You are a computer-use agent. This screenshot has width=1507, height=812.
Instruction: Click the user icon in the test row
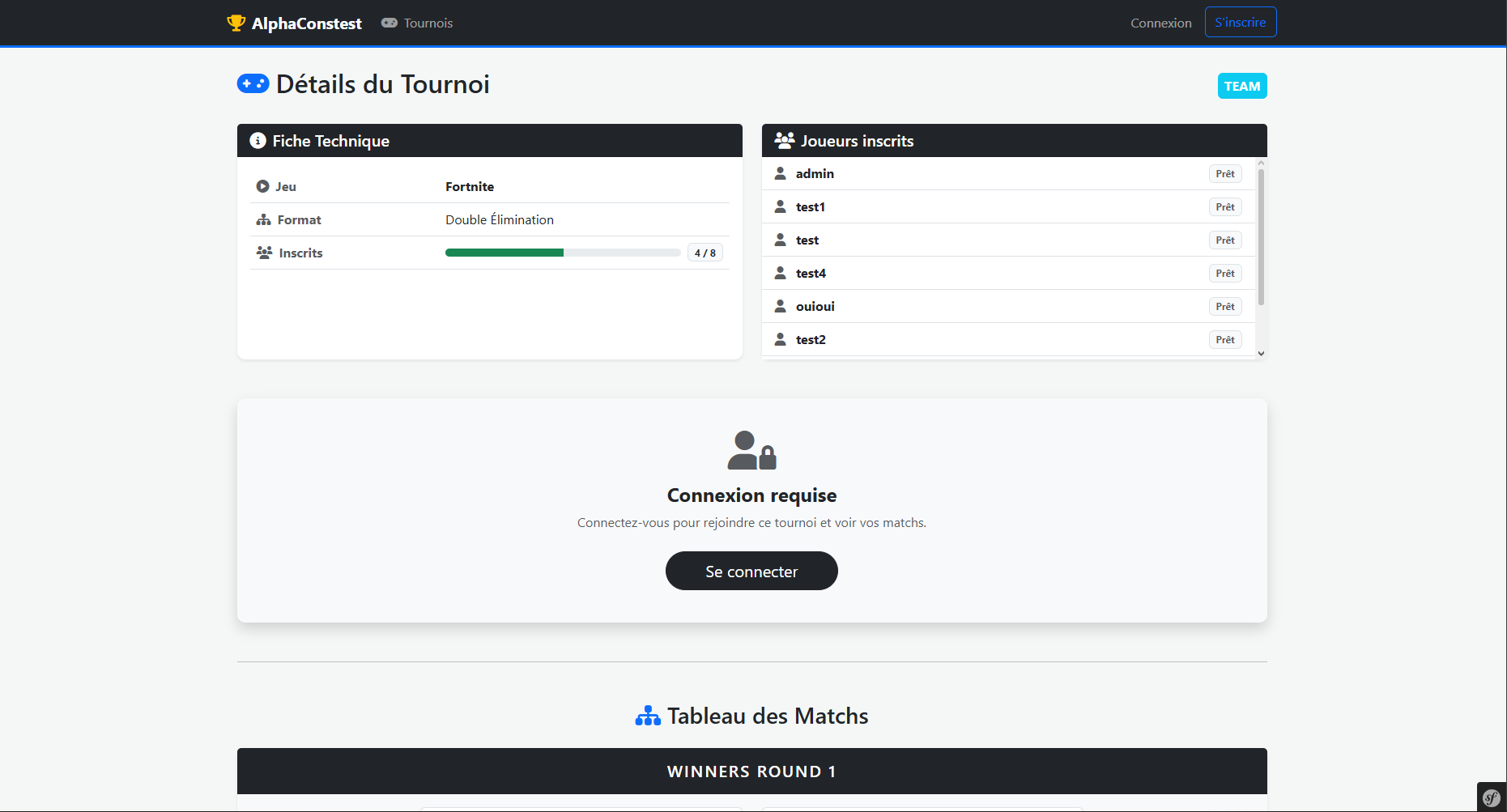coord(781,240)
